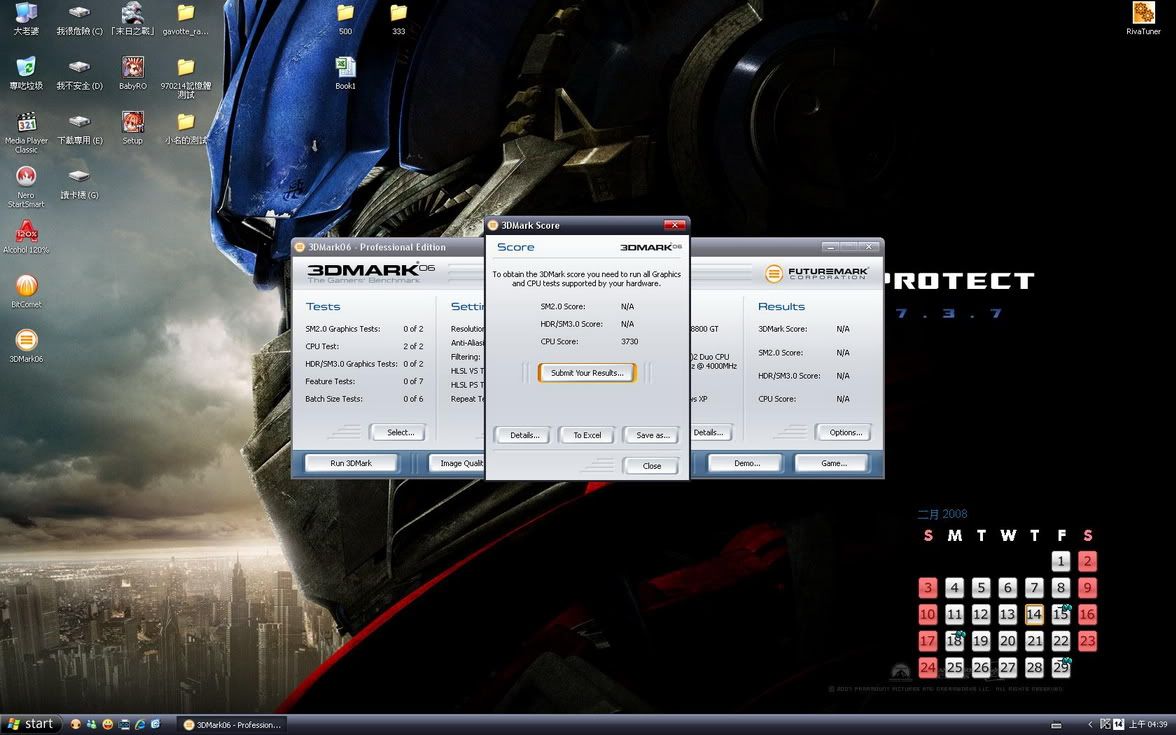Image resolution: width=1176 pixels, height=735 pixels.
Task: Click Details in the 3DMark Score dialog
Action: 524,435
